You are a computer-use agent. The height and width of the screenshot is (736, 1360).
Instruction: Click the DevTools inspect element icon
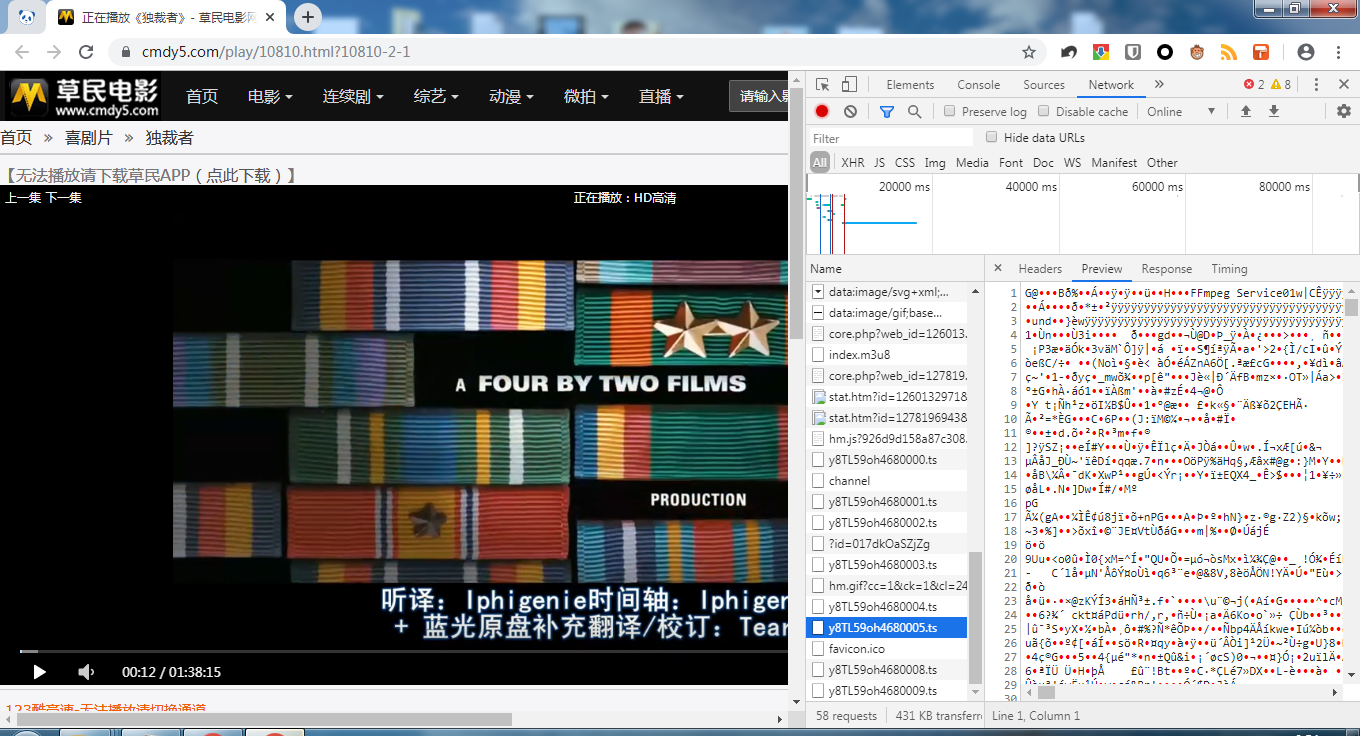pos(822,85)
